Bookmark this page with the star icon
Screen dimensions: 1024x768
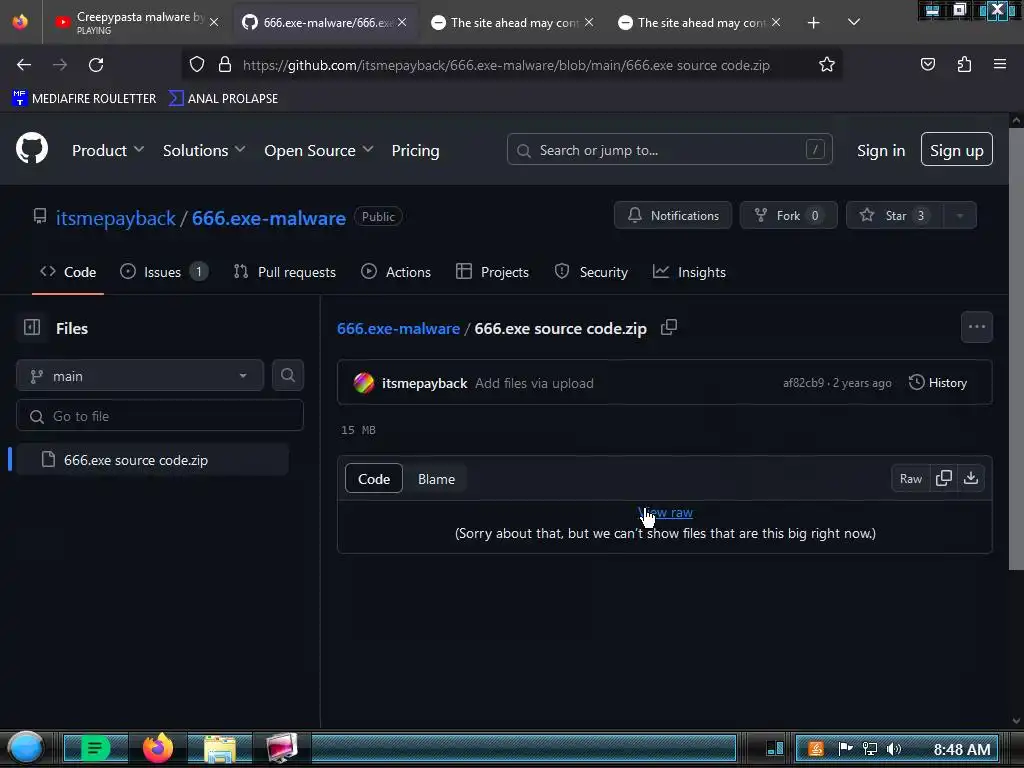pyautogui.click(x=827, y=65)
